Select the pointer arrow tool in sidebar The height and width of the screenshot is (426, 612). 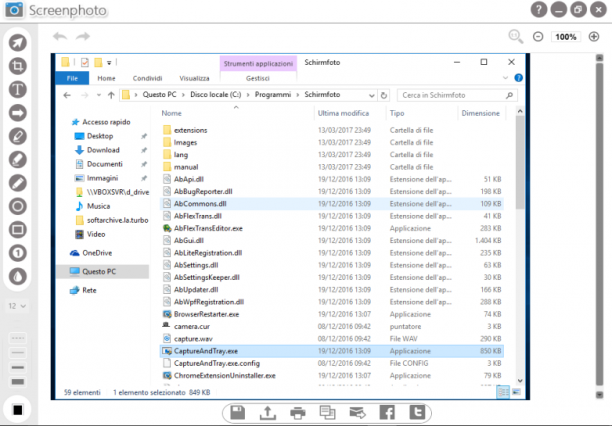coord(18,43)
